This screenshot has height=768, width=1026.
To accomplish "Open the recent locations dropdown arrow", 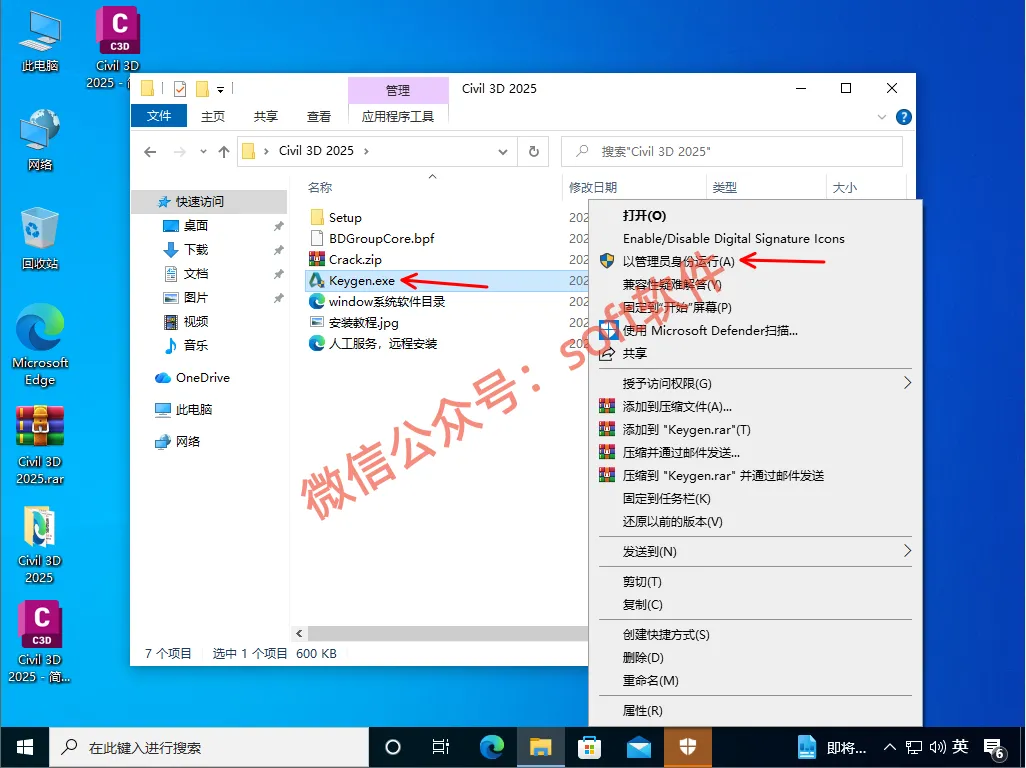I will (x=203, y=152).
